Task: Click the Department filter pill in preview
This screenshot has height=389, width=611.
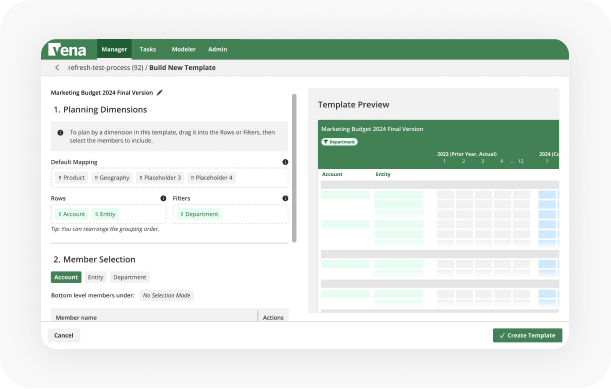Action: click(339, 142)
